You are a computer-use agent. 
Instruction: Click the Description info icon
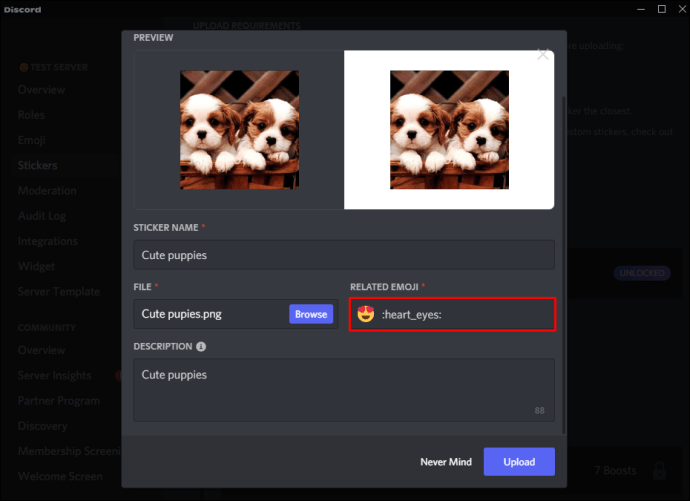click(201, 347)
